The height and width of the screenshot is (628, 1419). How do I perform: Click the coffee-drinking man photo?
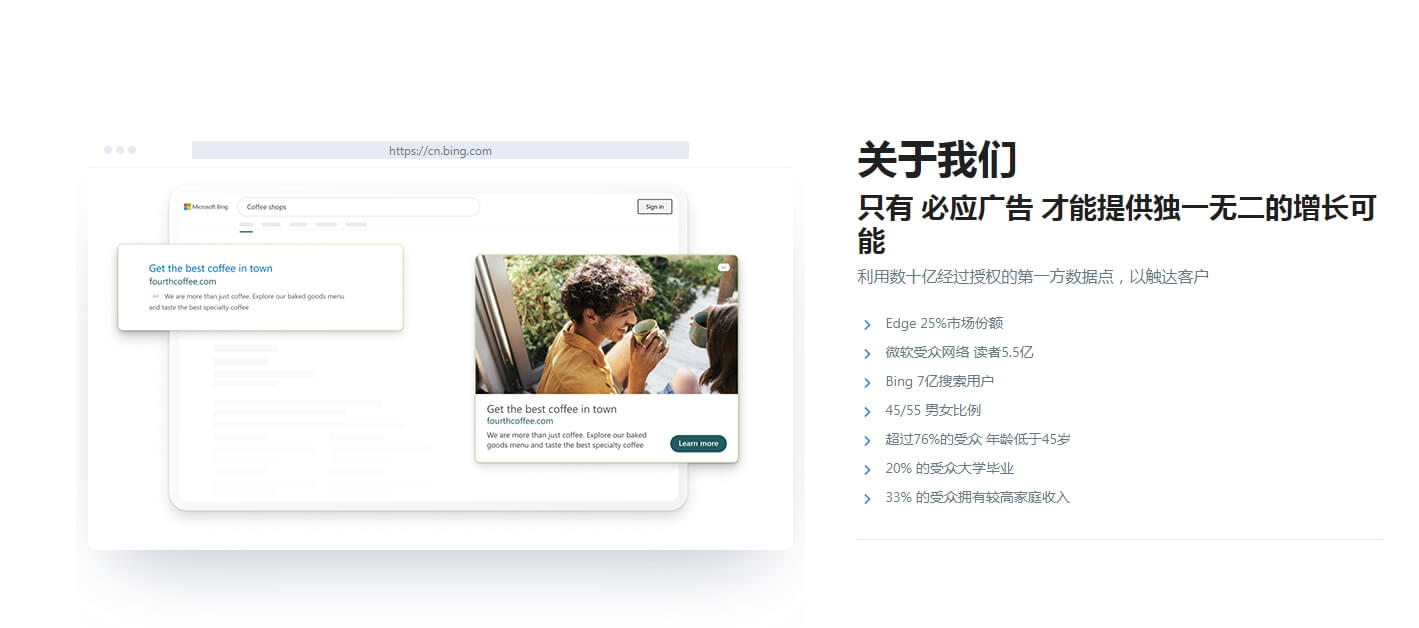tap(606, 324)
